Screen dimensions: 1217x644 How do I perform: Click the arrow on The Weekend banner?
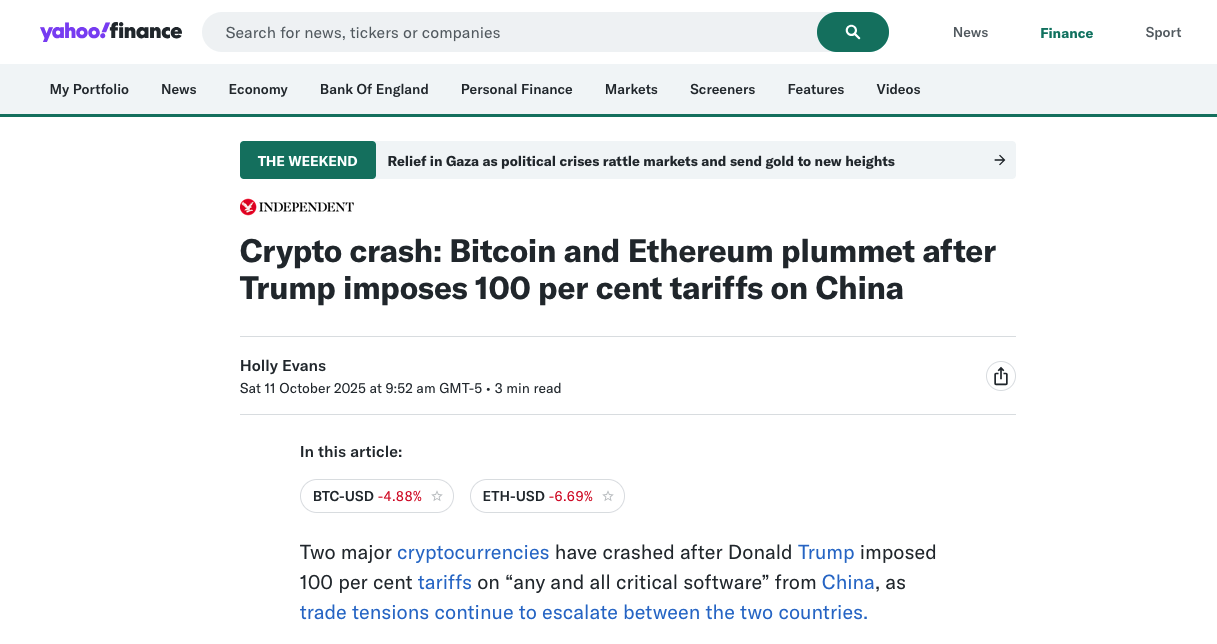(x=999, y=160)
